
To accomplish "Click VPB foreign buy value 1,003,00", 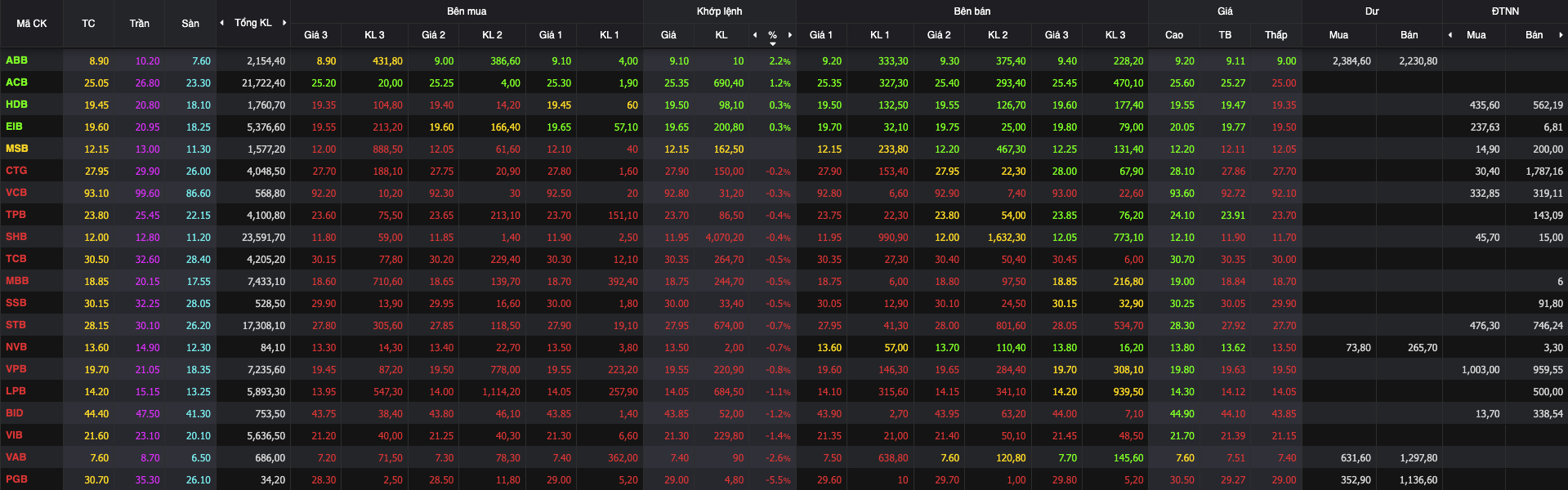I will click(x=1481, y=370).
